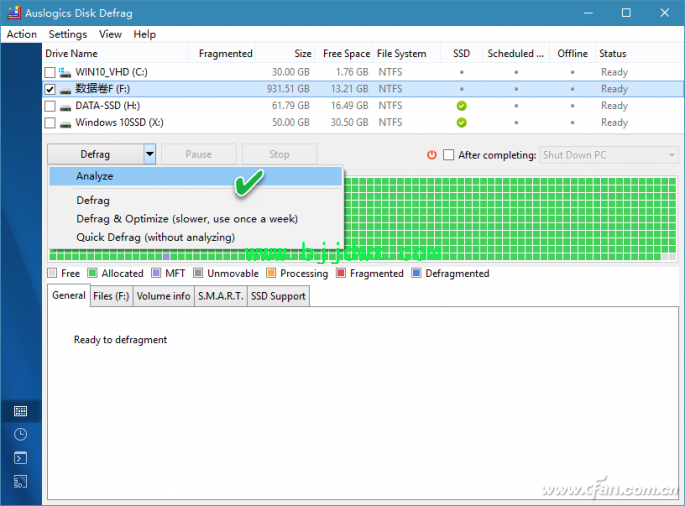Choose Quick Defrag (without analyzing)
Viewport: 685px width, 506px height.
[195, 237]
